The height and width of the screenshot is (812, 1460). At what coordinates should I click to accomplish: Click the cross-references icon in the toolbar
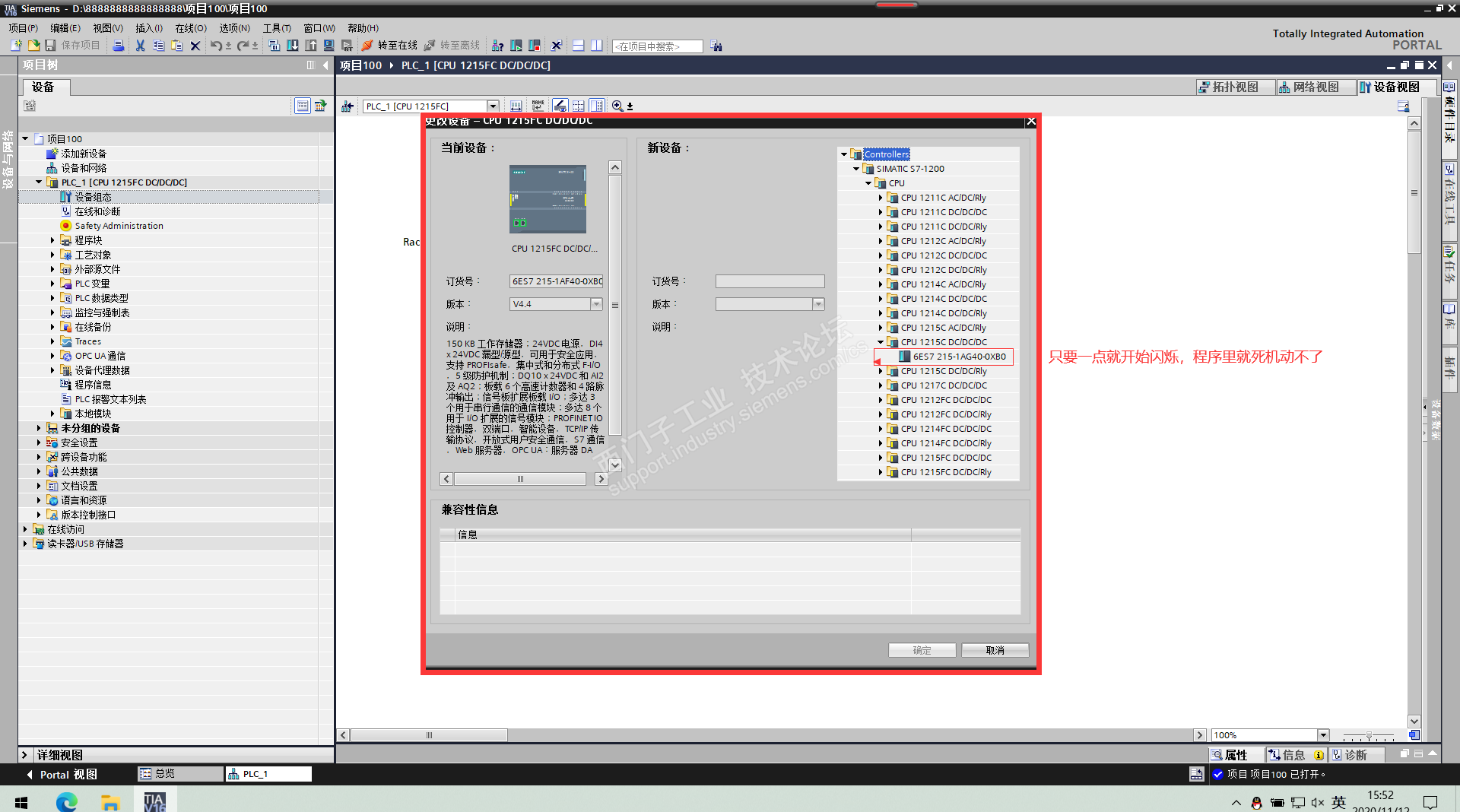coord(557,46)
